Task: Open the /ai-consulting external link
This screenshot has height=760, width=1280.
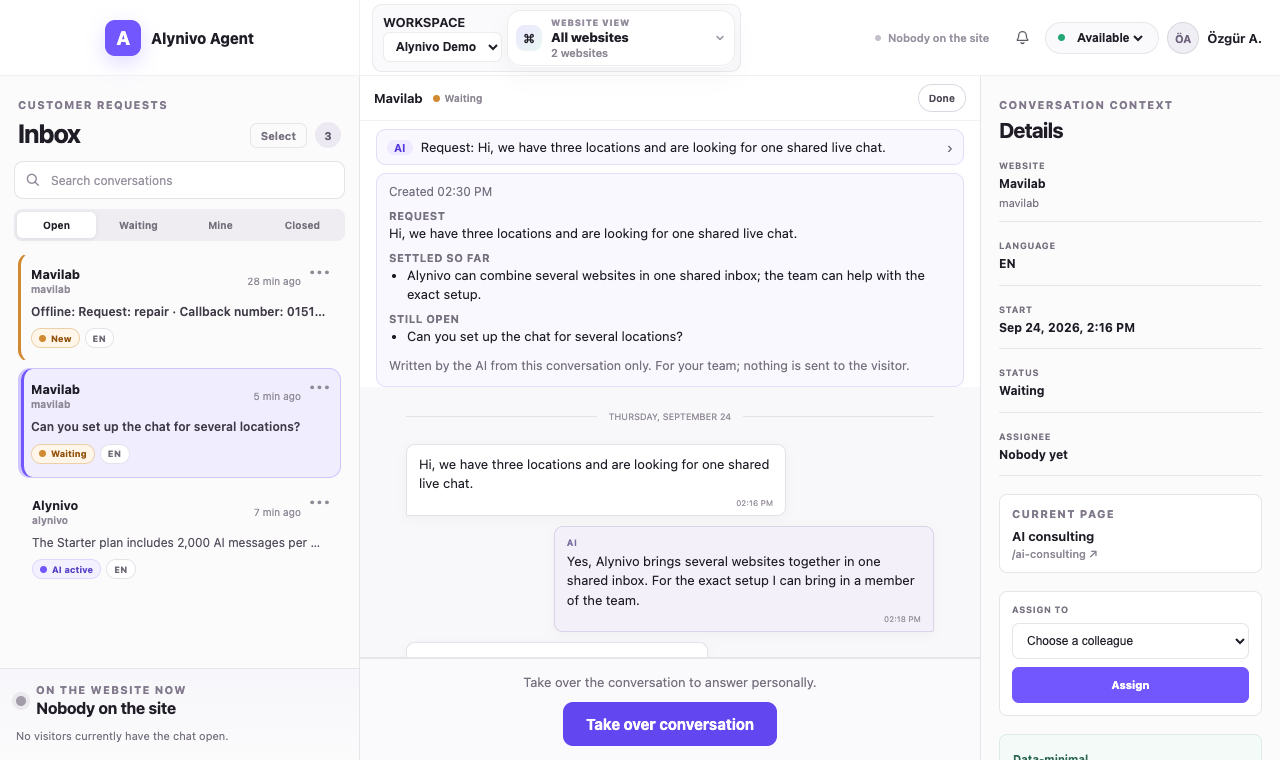Action: (1055, 554)
